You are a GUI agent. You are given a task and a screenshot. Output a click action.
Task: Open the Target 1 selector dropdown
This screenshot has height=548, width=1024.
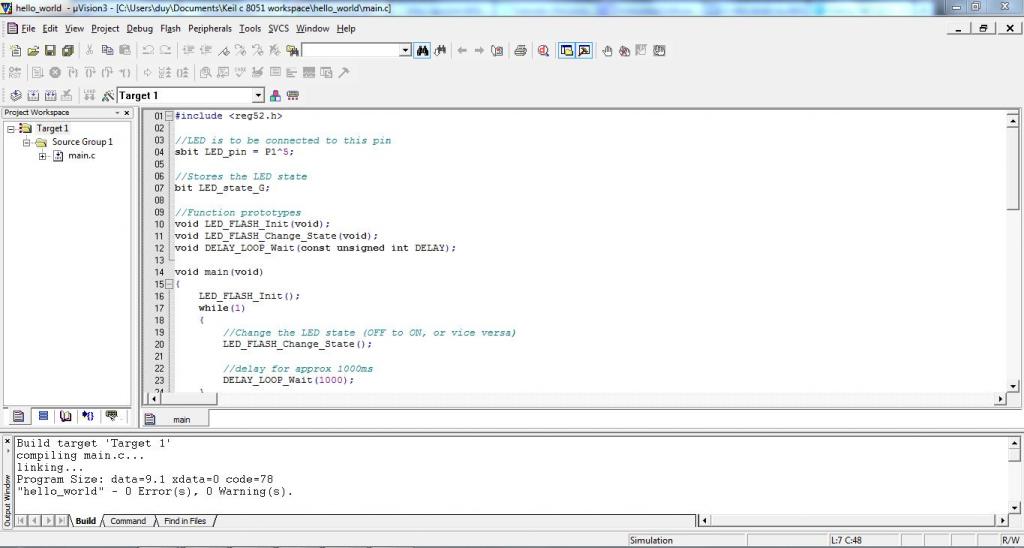click(x=258, y=95)
